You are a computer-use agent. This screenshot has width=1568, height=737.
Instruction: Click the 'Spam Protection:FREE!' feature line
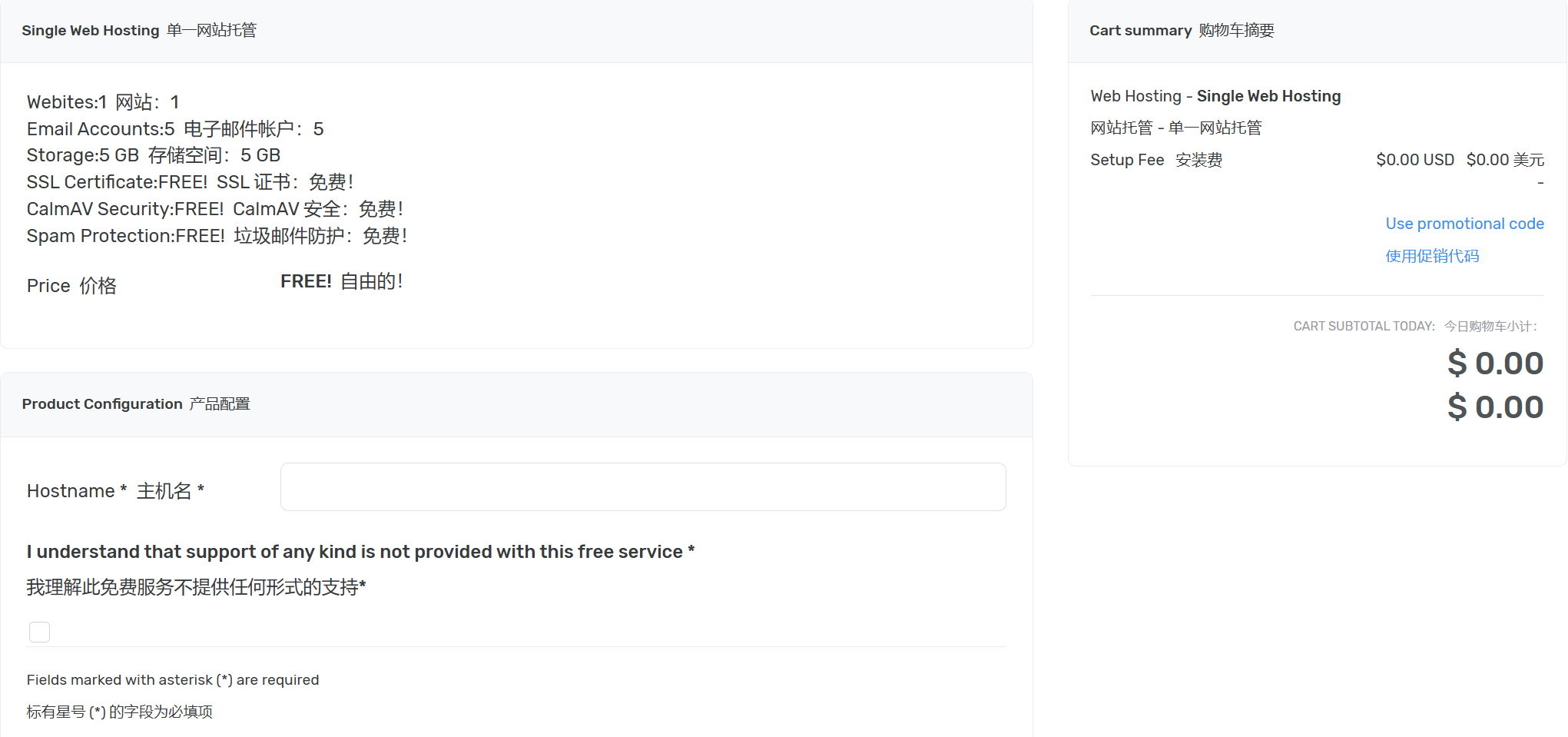126,236
